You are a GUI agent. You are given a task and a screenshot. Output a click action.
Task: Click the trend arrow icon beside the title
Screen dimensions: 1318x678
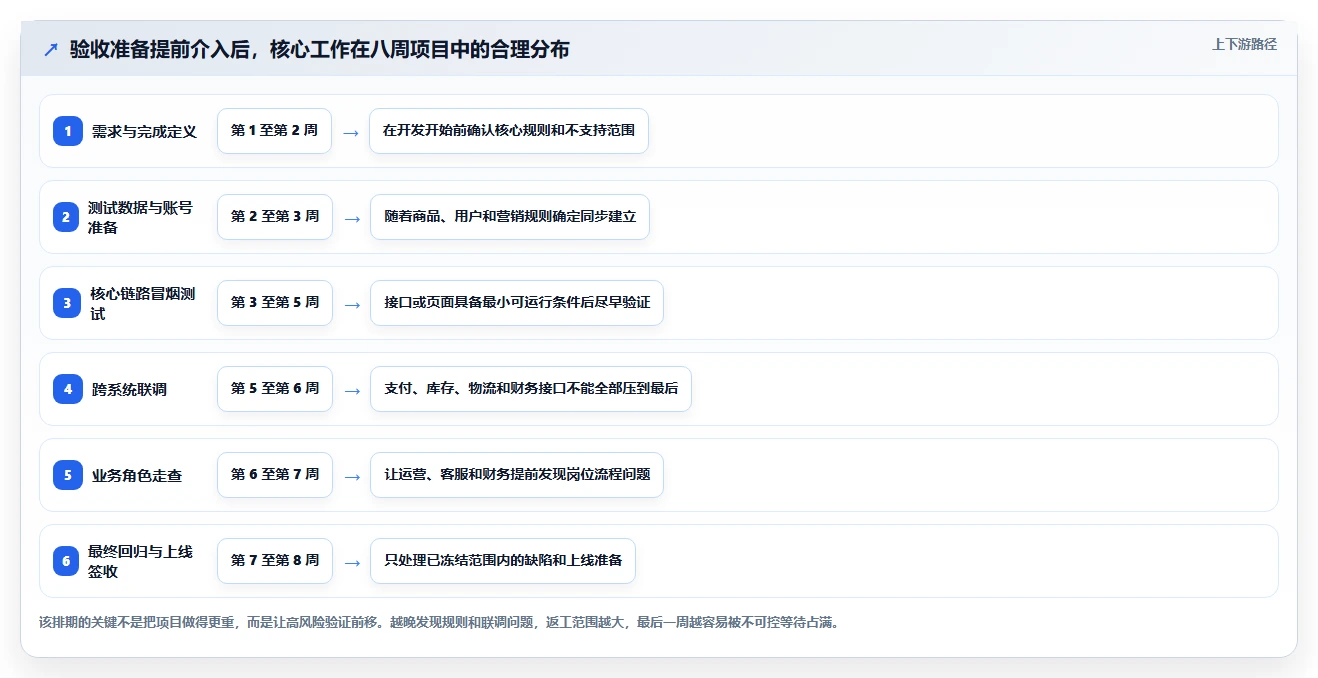tap(51, 49)
